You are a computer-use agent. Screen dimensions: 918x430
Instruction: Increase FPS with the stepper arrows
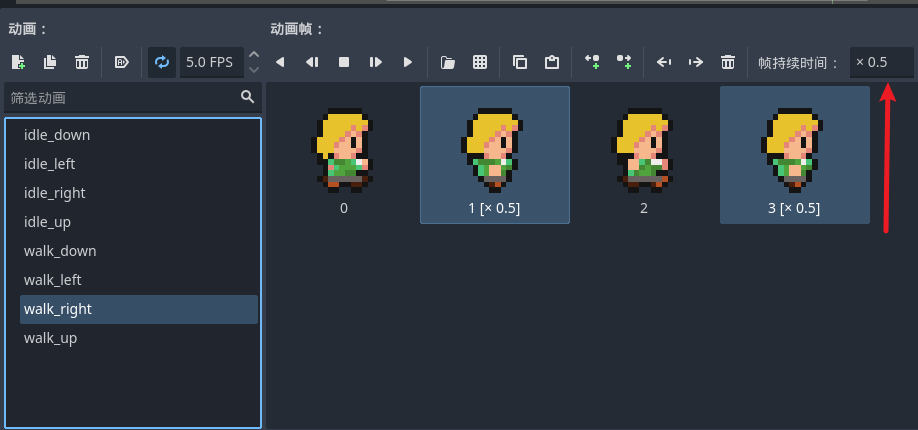click(x=254, y=55)
